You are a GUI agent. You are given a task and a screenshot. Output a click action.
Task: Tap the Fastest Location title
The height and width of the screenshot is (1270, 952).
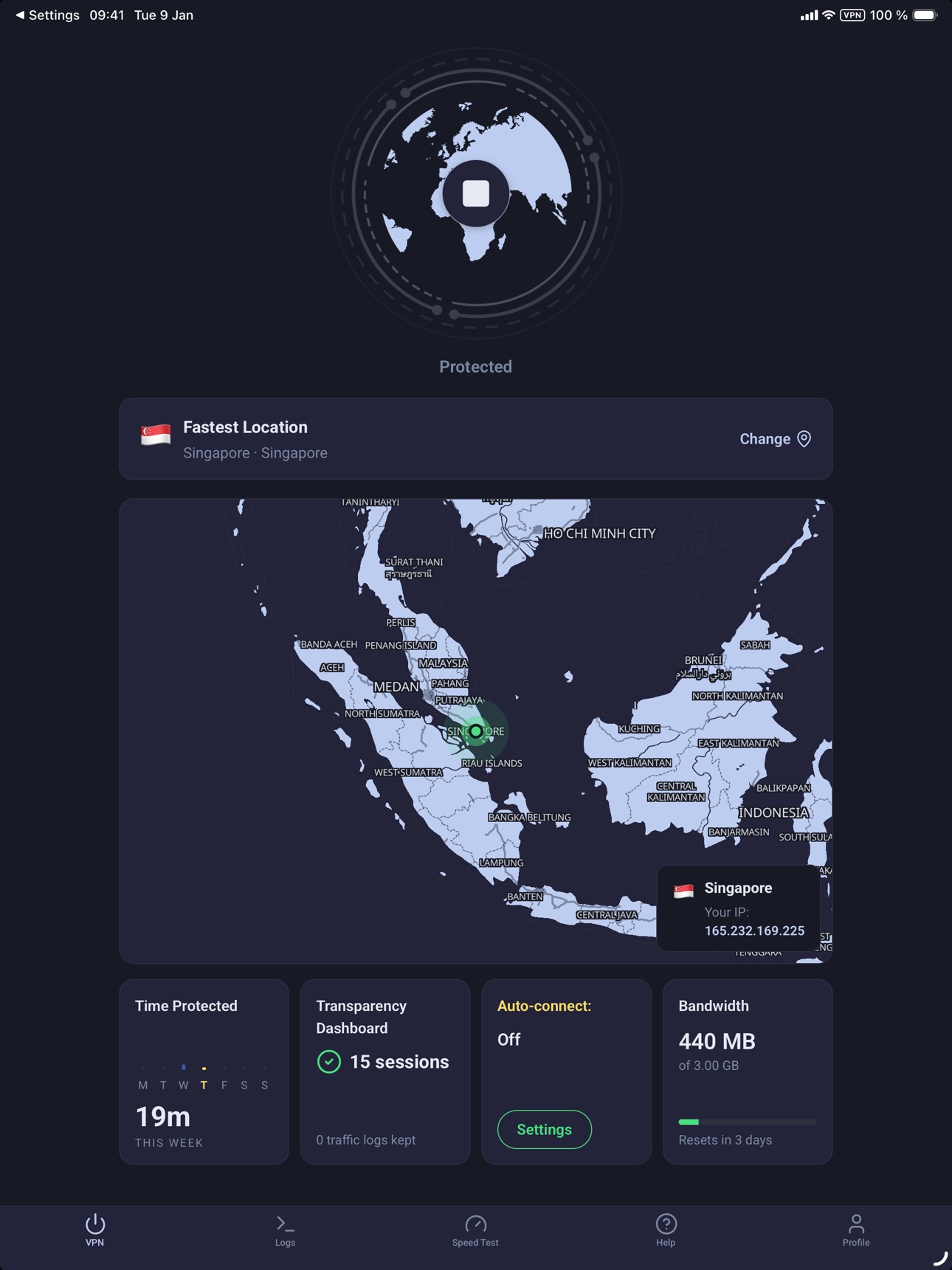tap(245, 427)
